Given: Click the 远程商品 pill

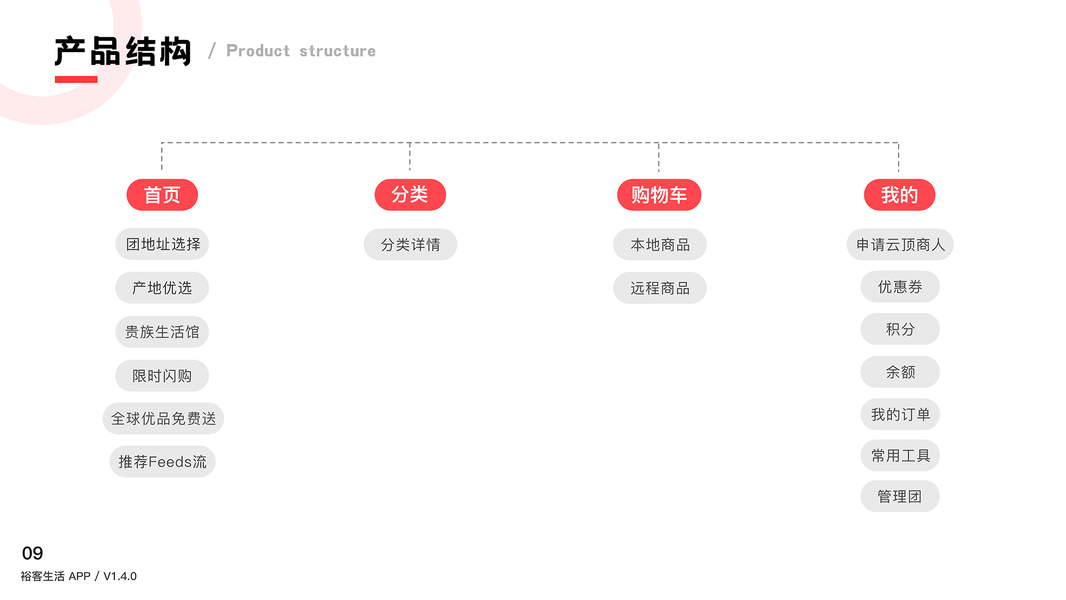Looking at the screenshot, I should point(660,289).
